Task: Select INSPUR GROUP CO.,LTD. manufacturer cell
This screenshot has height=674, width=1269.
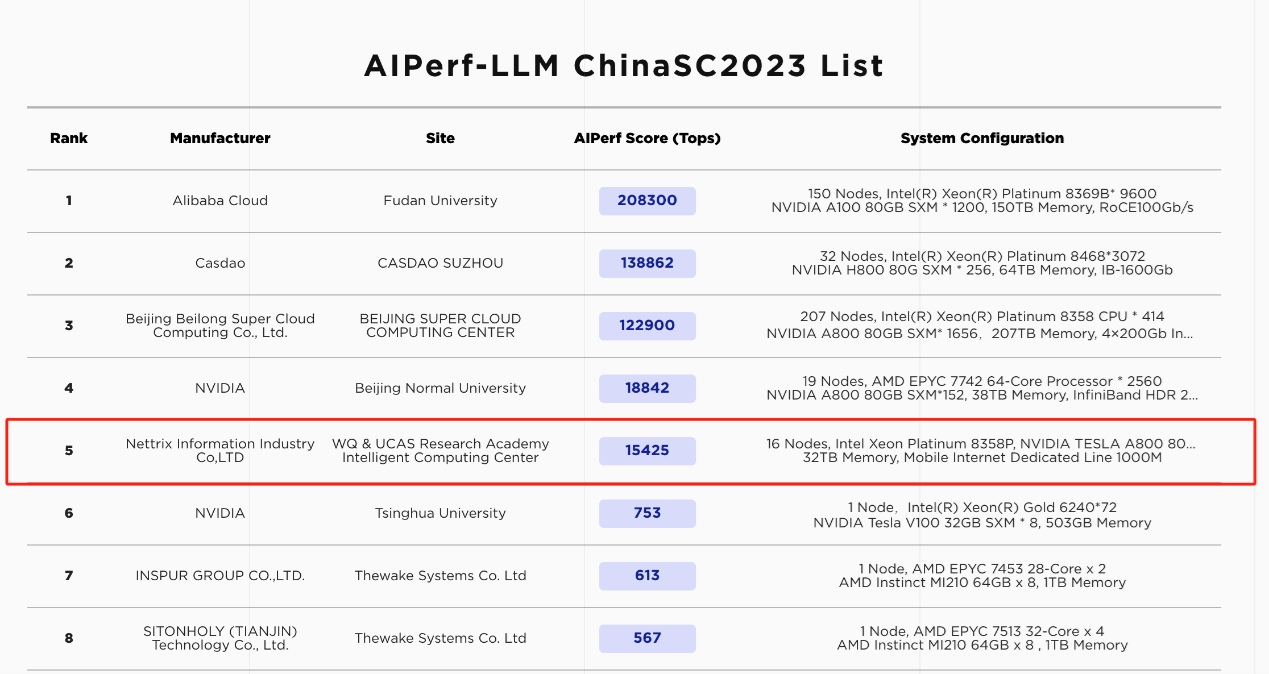Action: click(220, 576)
